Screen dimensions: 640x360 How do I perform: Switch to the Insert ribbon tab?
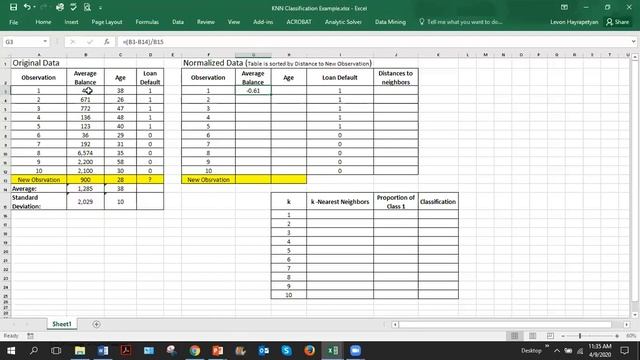click(x=71, y=22)
